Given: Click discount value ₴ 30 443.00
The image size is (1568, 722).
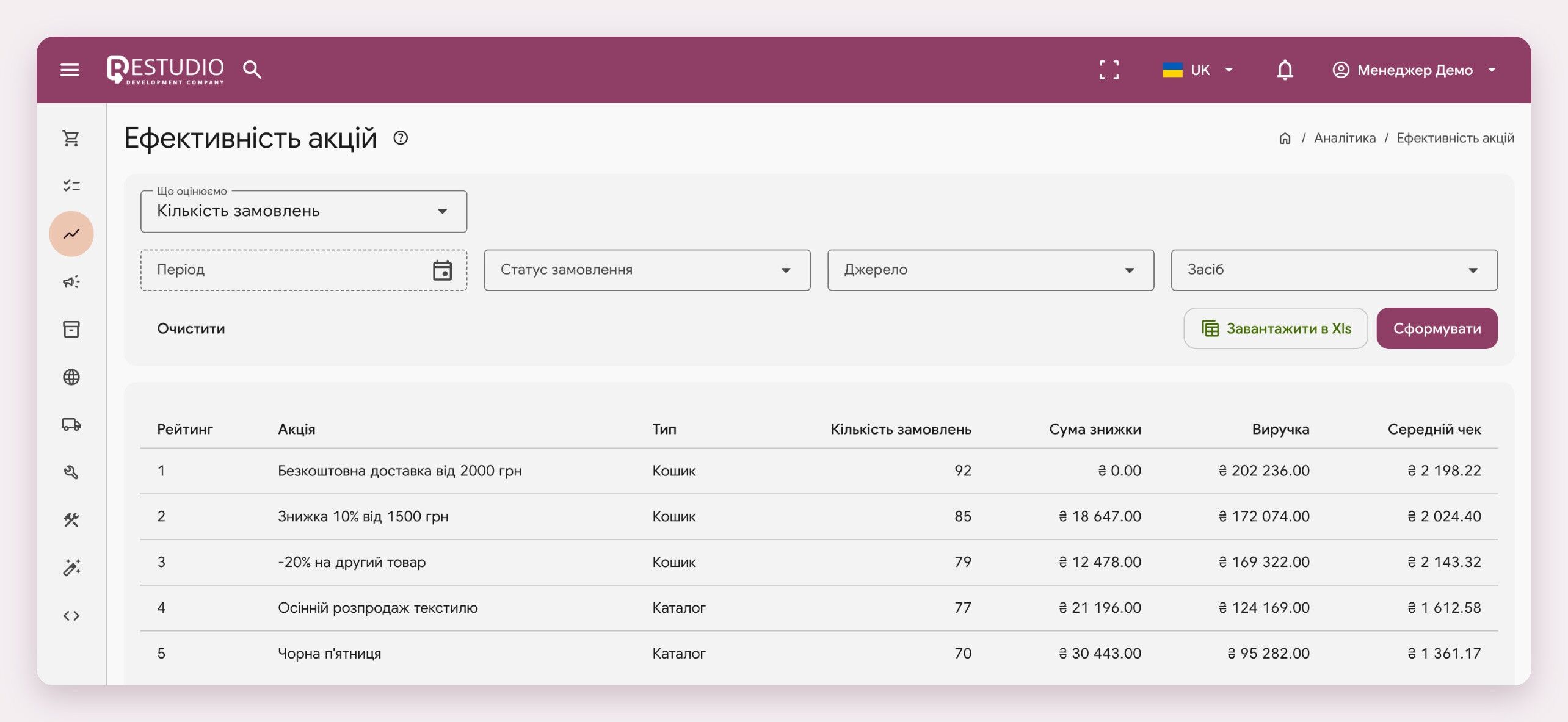Looking at the screenshot, I should (x=1100, y=654).
